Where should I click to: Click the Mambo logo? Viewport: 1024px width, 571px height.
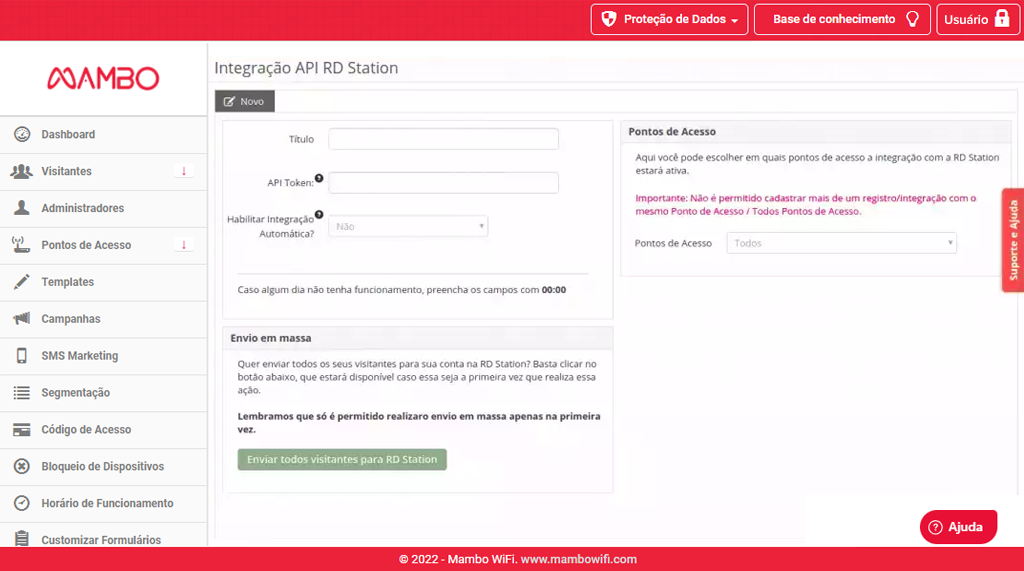103,78
